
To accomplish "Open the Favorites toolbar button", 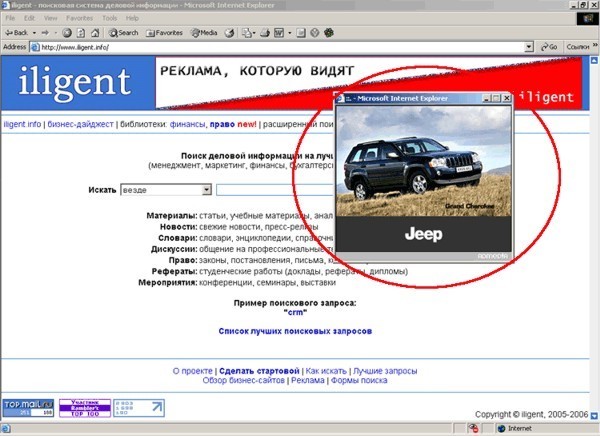I will [x=164, y=33].
